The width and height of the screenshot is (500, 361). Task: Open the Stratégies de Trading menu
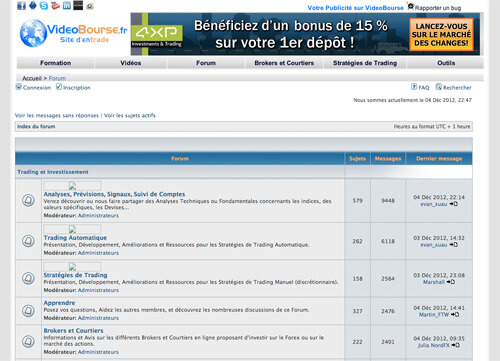(365, 63)
